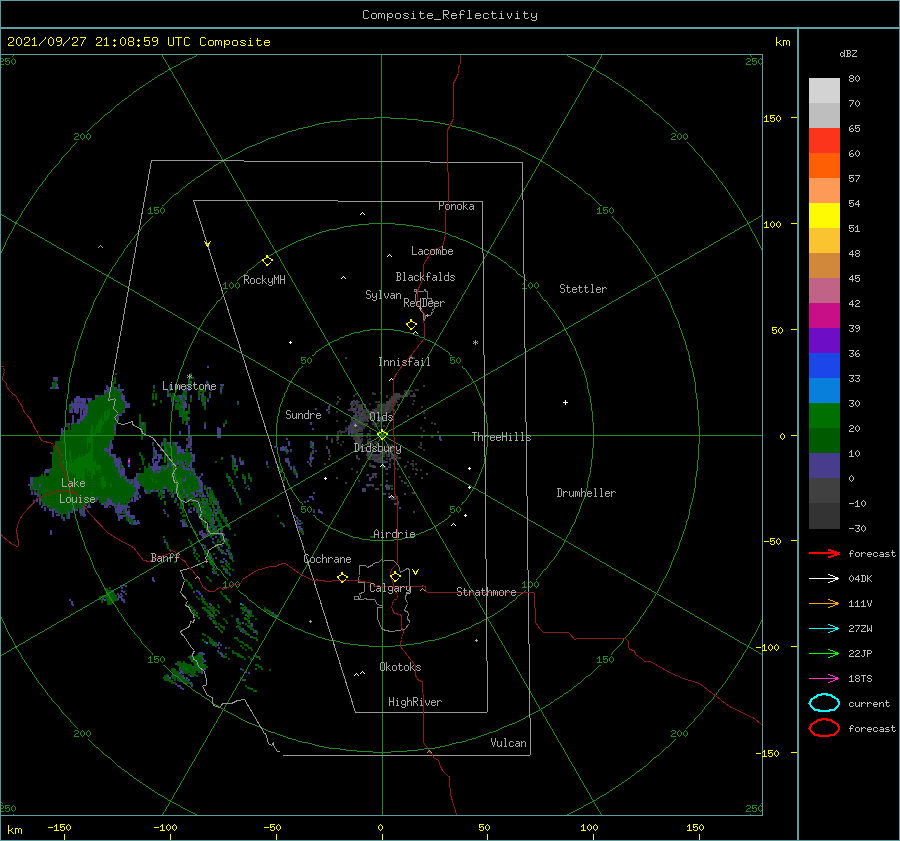
Task: Click the white plus marker east of ThreeHills
Action: pos(565,402)
